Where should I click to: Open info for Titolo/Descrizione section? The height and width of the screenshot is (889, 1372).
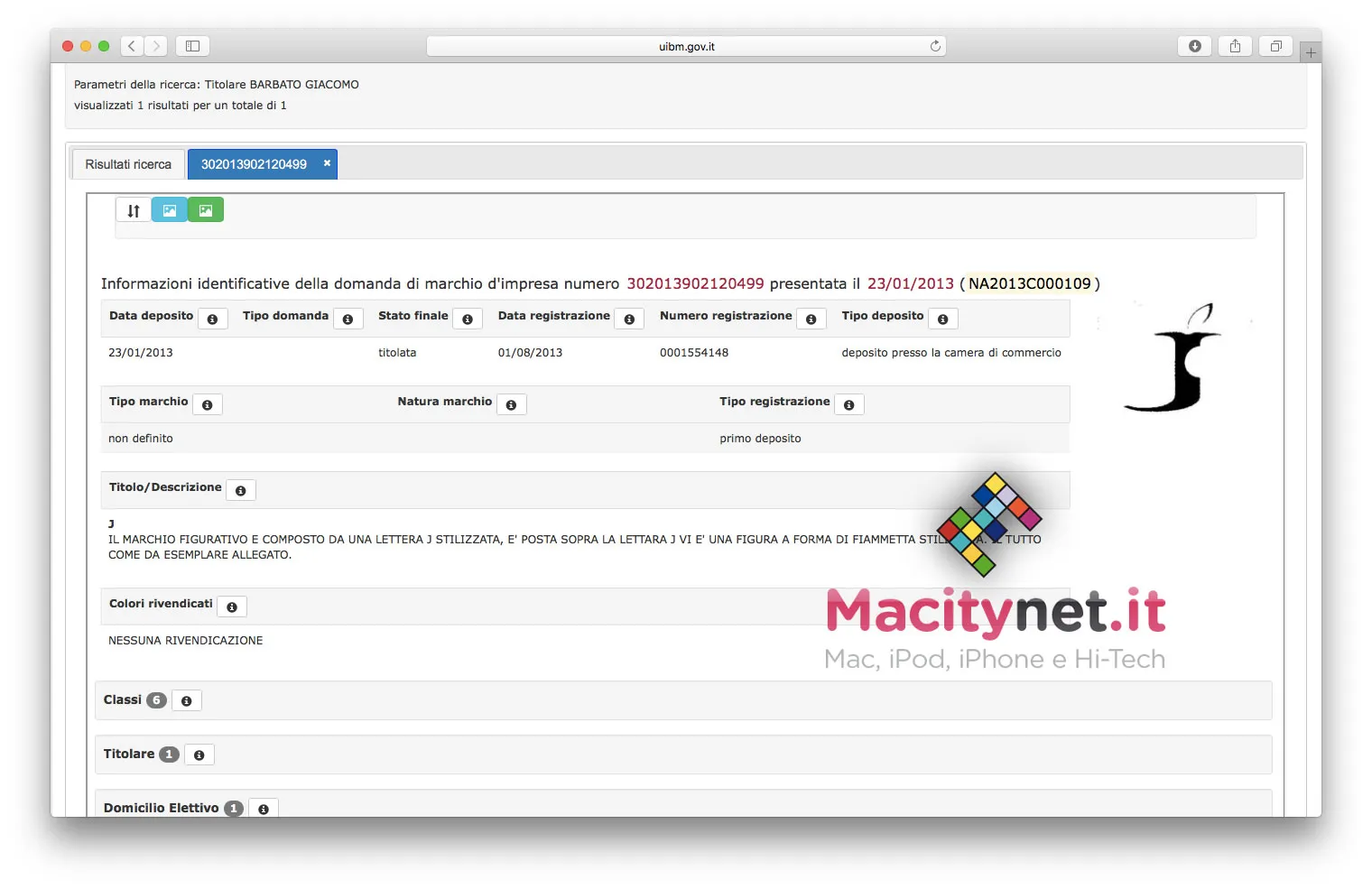coord(240,489)
